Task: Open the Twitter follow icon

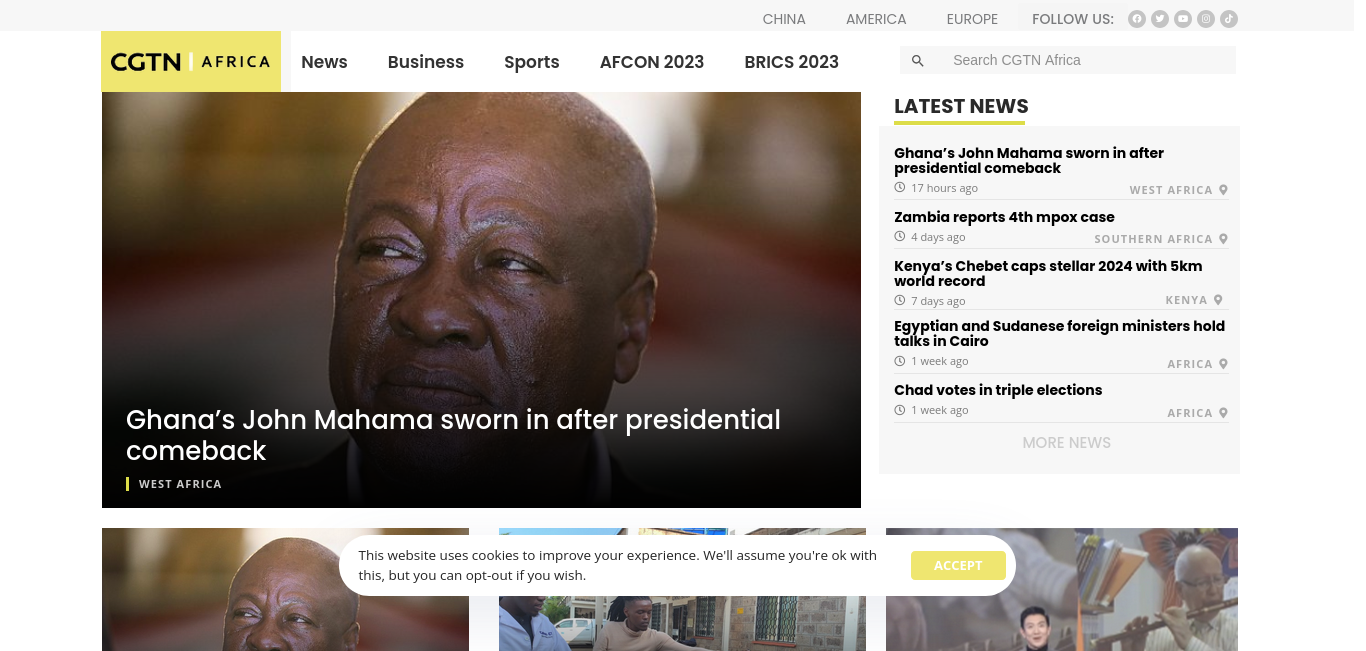Action: pyautogui.click(x=1160, y=19)
